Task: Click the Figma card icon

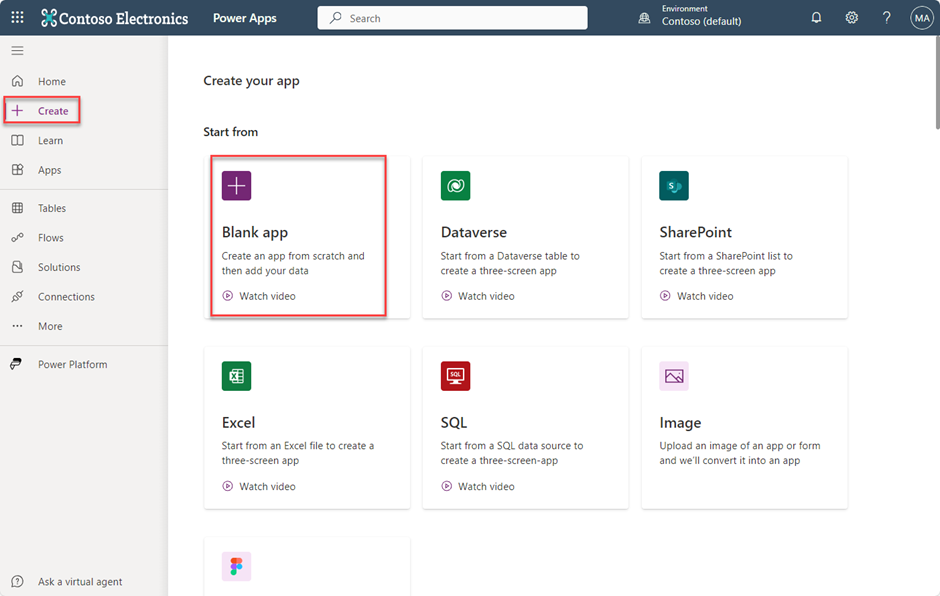Action: click(236, 567)
